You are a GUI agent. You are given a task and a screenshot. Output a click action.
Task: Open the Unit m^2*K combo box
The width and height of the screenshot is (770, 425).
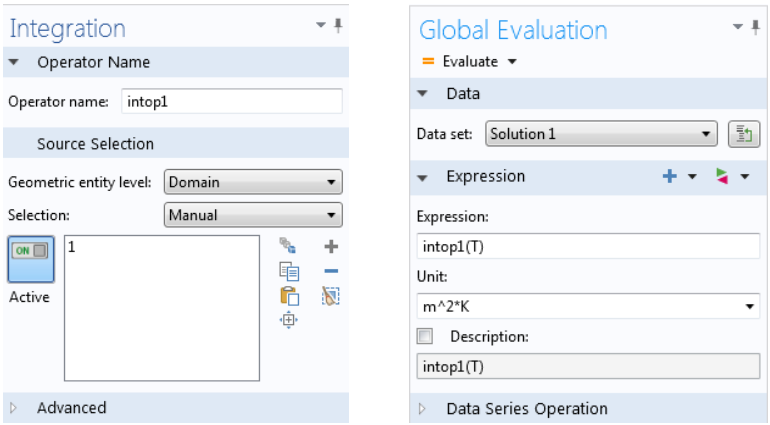tap(588, 306)
